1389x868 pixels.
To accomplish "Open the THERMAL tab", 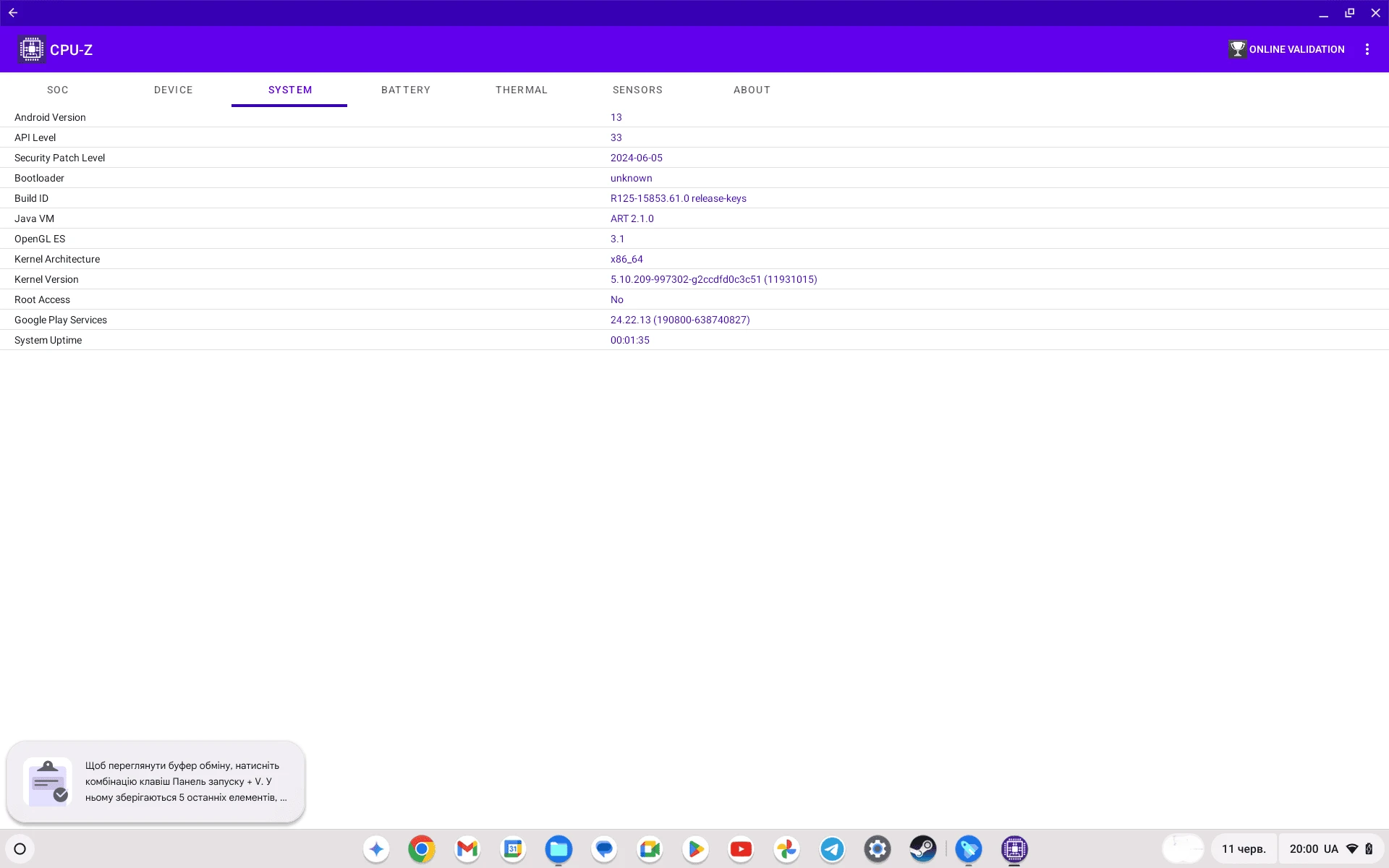I will (521, 90).
